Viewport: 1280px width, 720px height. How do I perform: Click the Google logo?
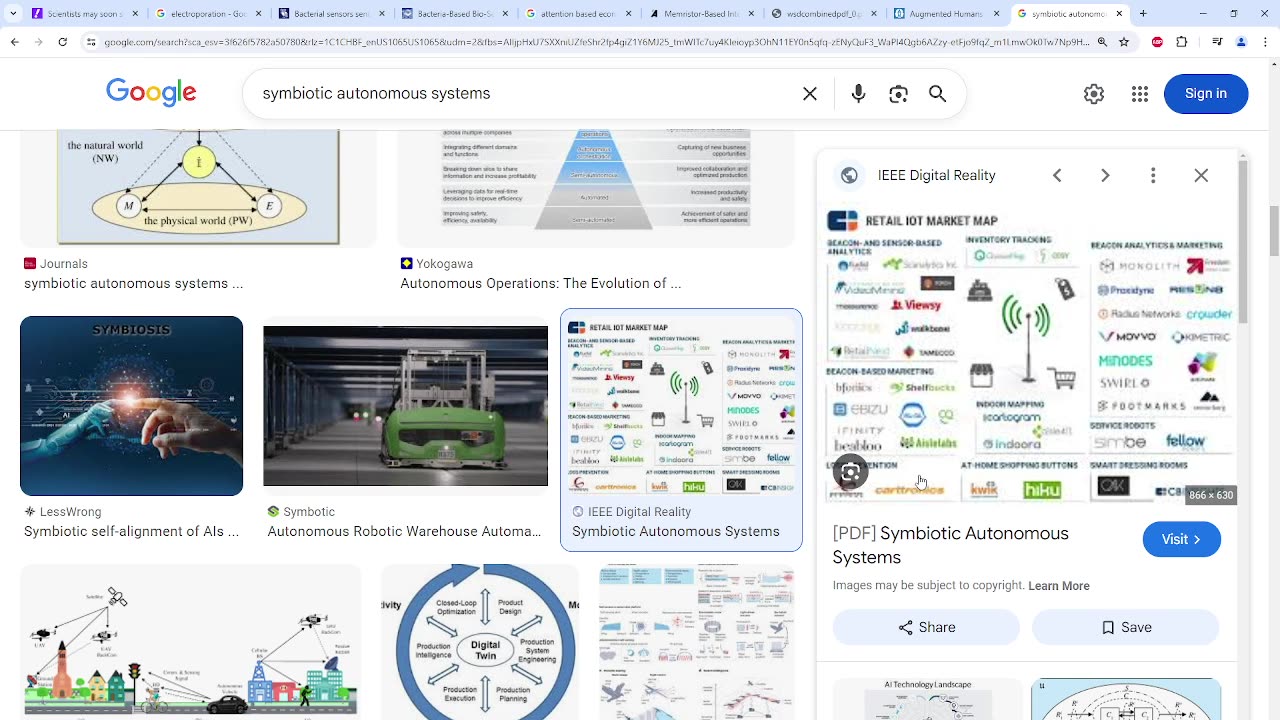(151, 93)
